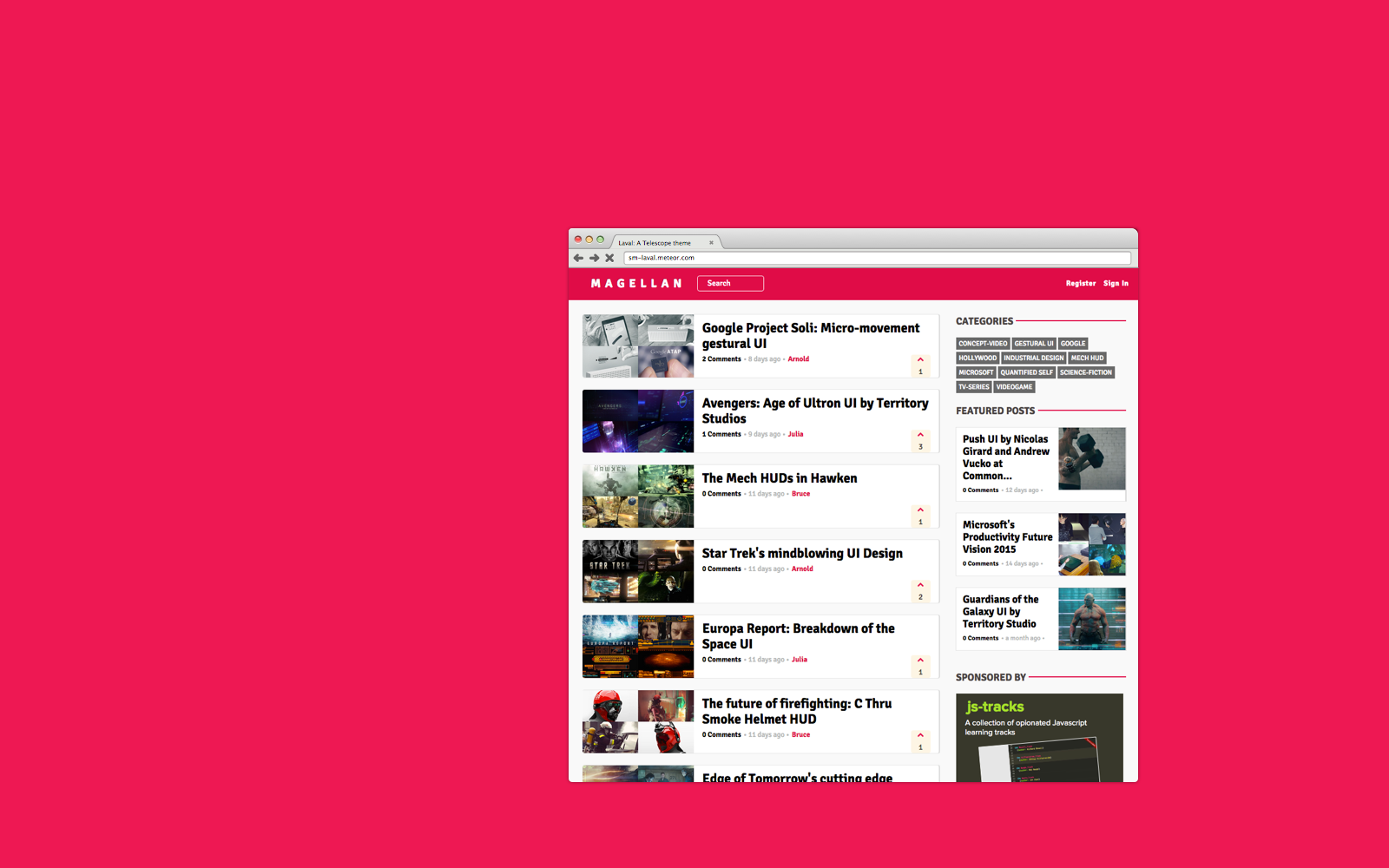This screenshot has width=1389, height=868.
Task: Click the Hawken post thumbnail
Action: [x=638, y=496]
